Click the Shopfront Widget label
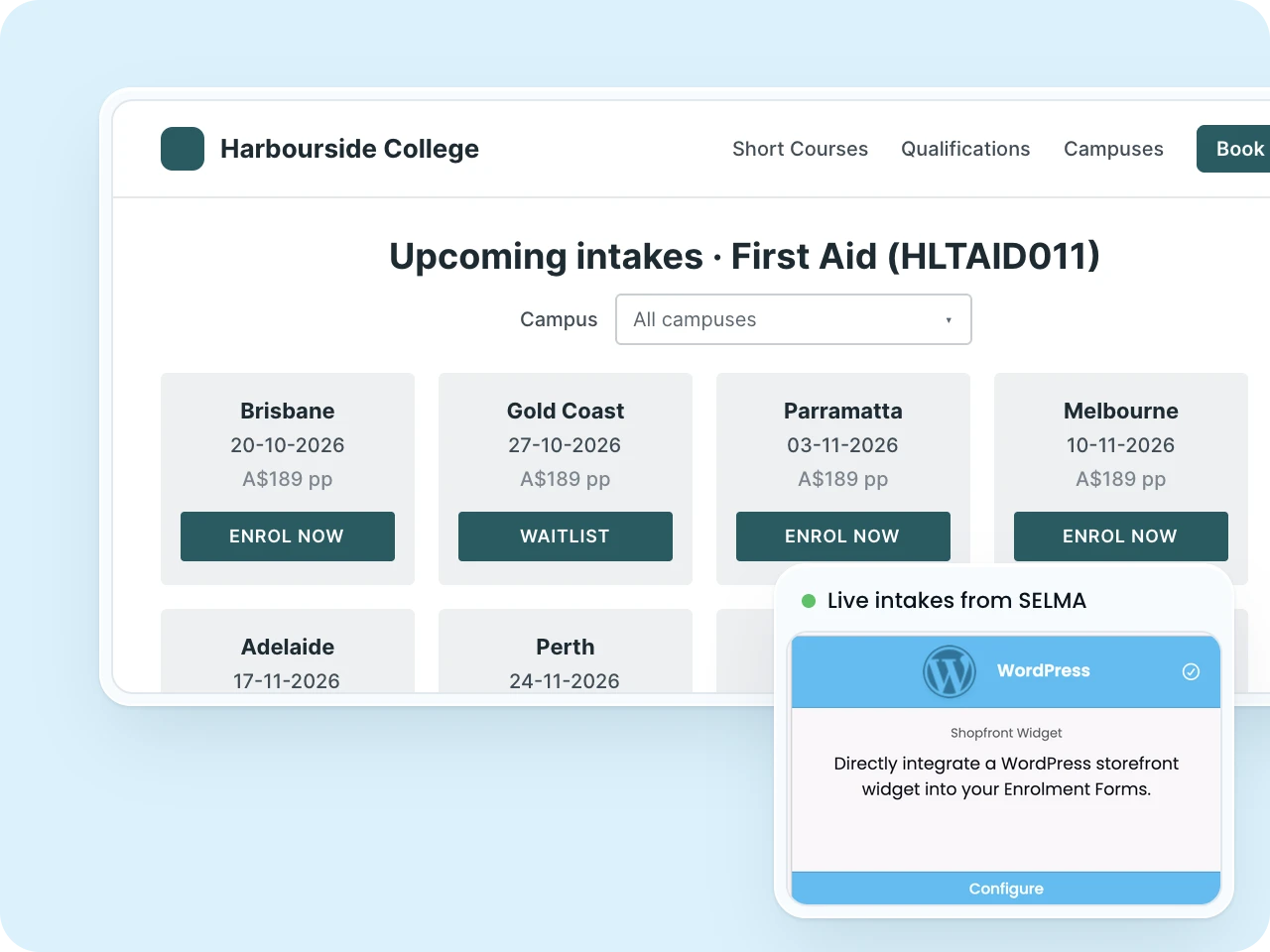Viewport: 1270px width, 952px height. 1006,733
